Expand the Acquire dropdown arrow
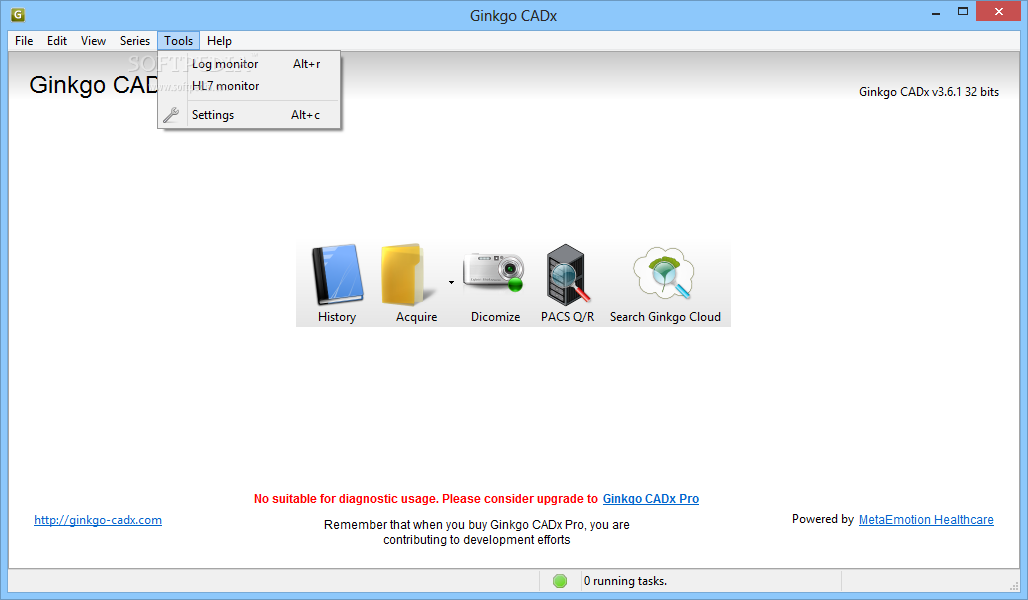This screenshot has height=600, width=1028. tap(451, 283)
